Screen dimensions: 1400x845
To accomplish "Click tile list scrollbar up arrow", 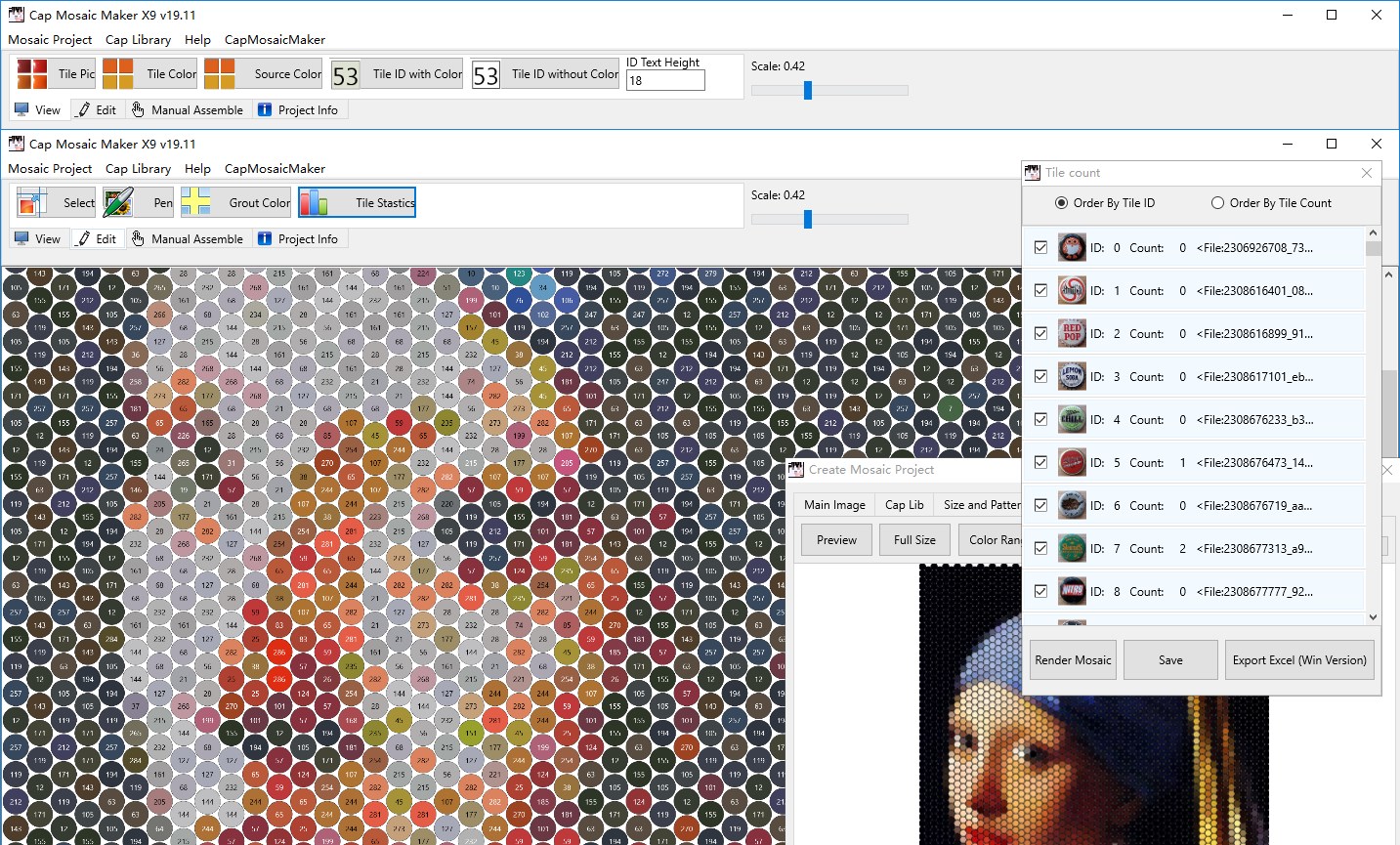I will [x=1374, y=233].
